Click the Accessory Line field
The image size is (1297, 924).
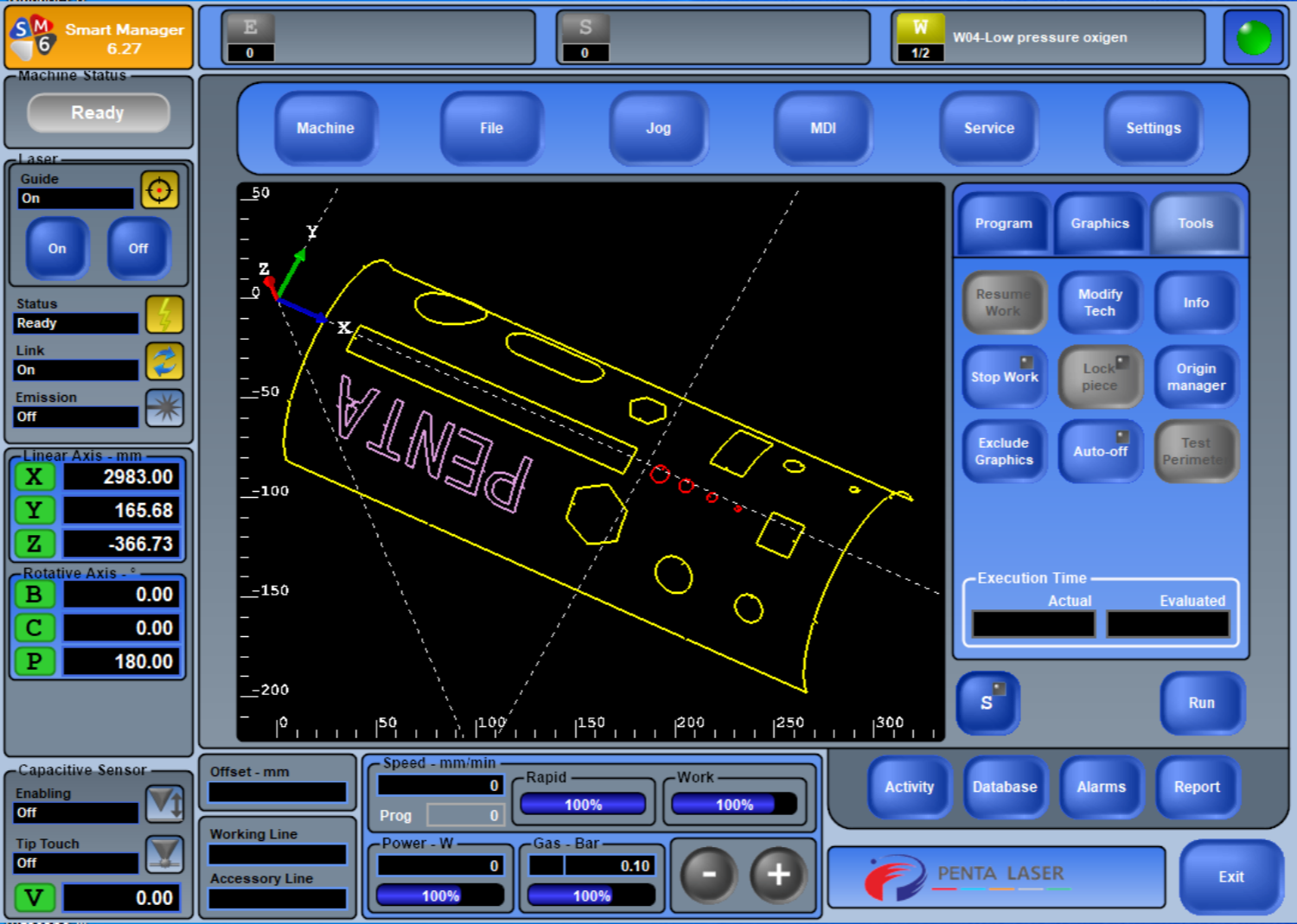(x=278, y=899)
